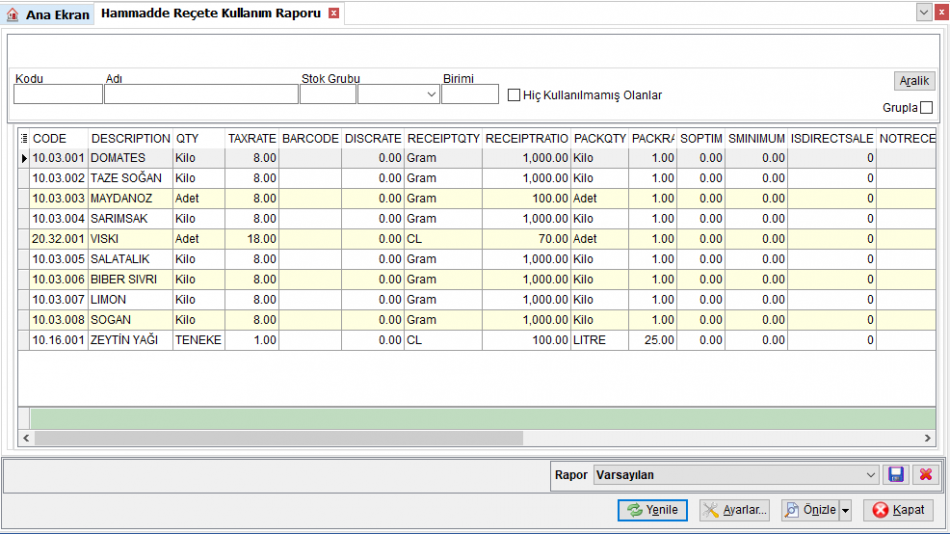Viewport: 950px width, 534px height.
Task: Click the Ana Ekran home icon
Action: click(x=13, y=14)
